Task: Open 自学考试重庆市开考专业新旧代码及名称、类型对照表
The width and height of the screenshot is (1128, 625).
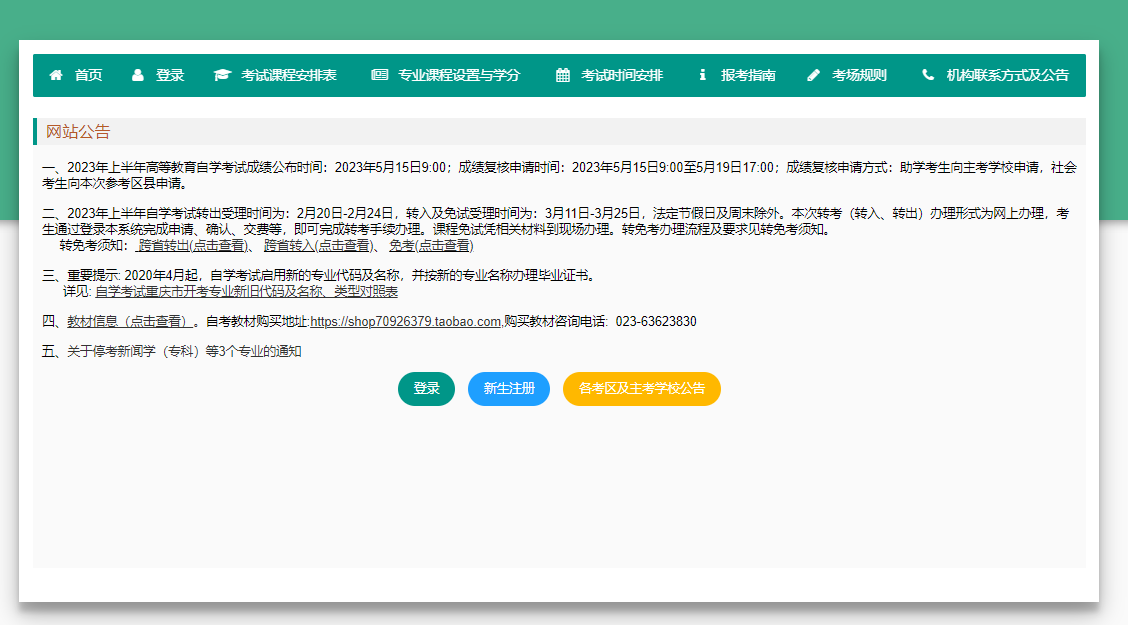Action: 245,291
